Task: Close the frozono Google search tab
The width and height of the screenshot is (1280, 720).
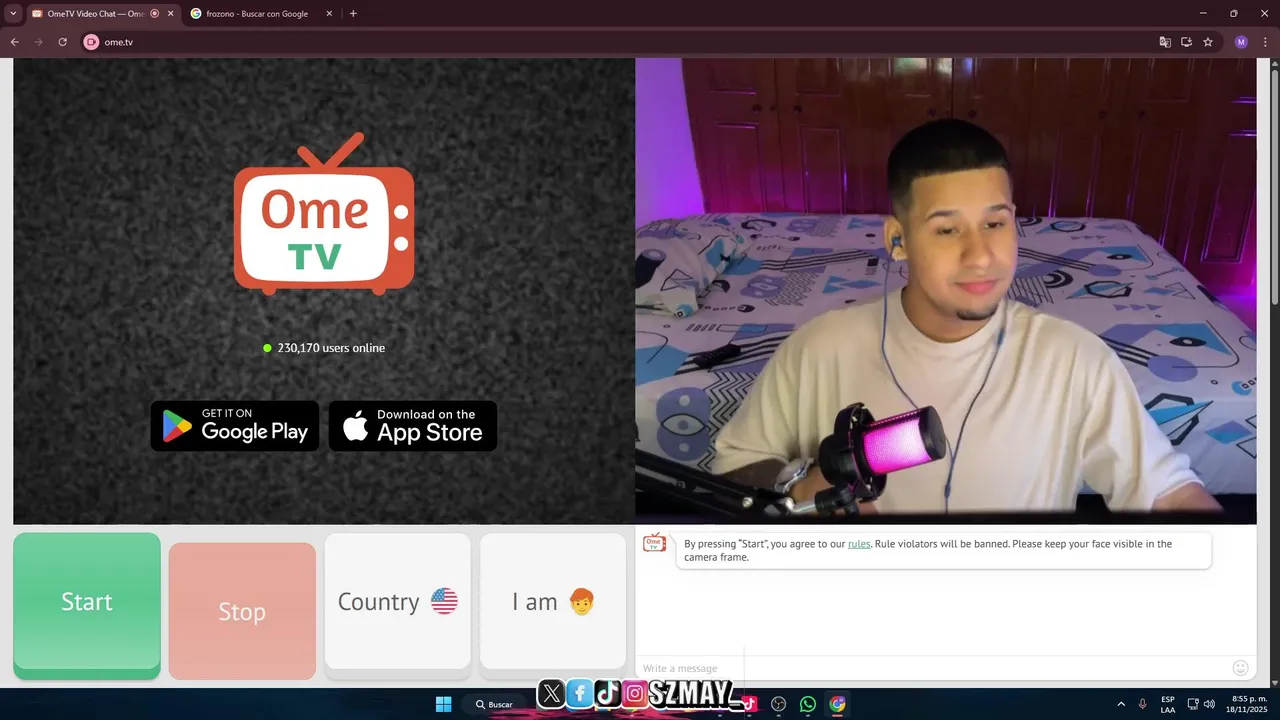Action: pyautogui.click(x=329, y=14)
